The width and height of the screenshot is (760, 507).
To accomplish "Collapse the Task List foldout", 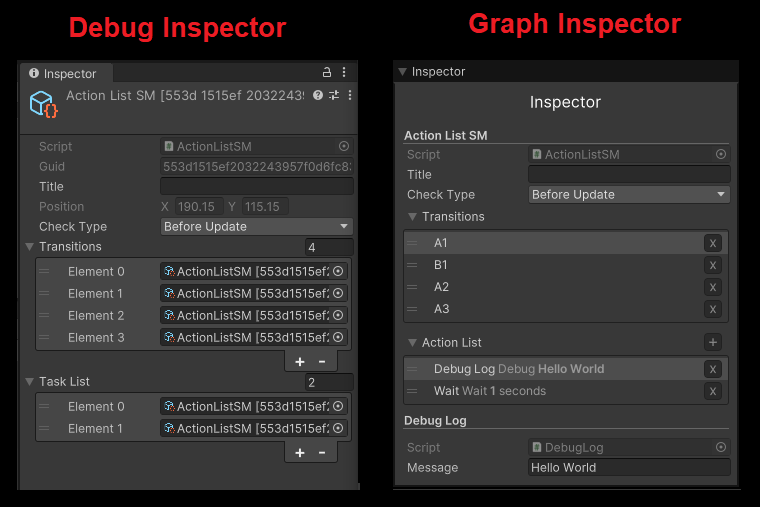I will (29, 382).
